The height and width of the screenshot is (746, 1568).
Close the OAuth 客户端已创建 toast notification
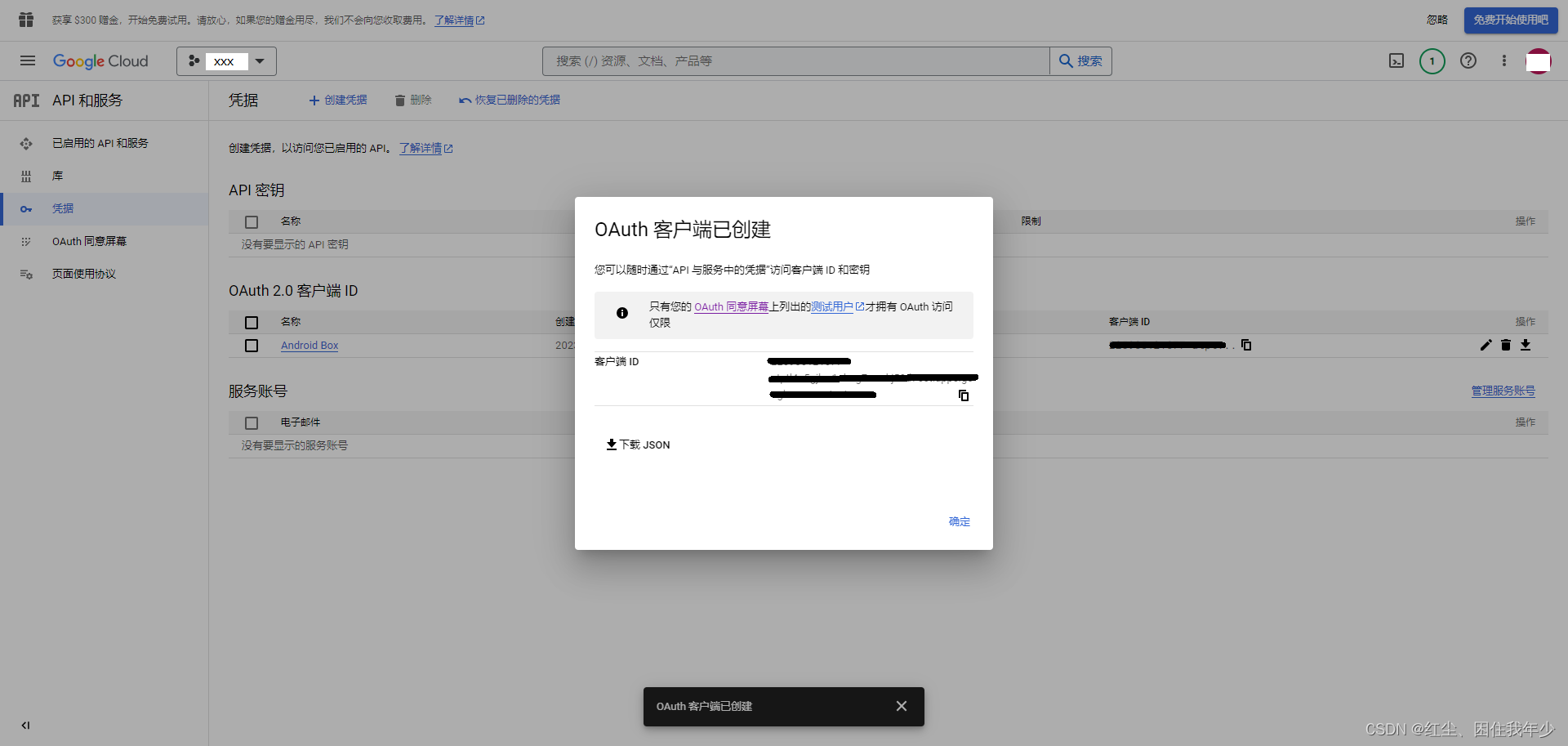coord(902,706)
